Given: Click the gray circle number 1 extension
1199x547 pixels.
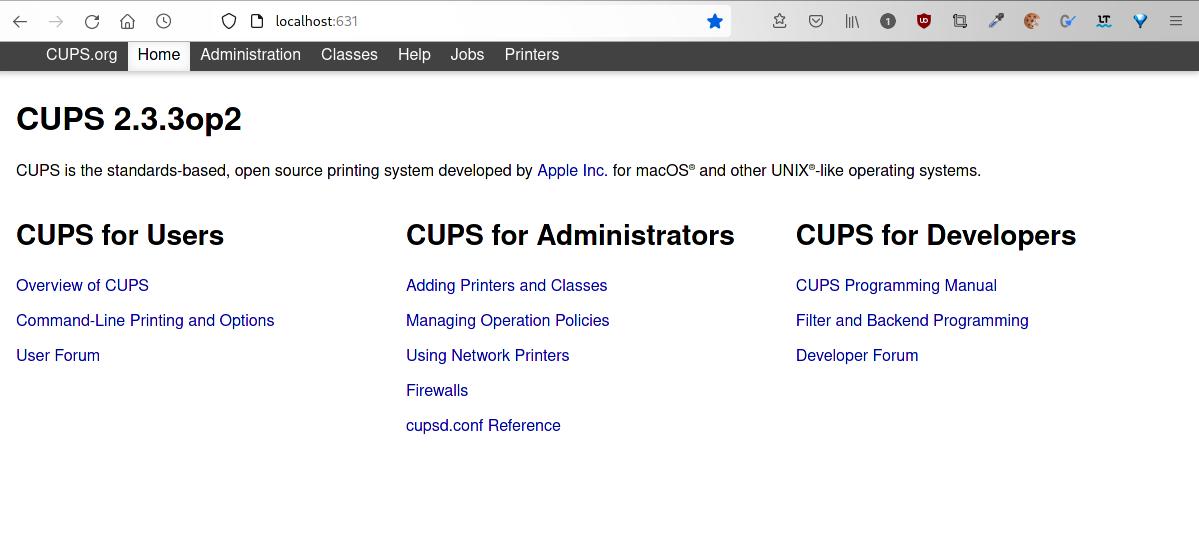Looking at the screenshot, I should click(888, 21).
